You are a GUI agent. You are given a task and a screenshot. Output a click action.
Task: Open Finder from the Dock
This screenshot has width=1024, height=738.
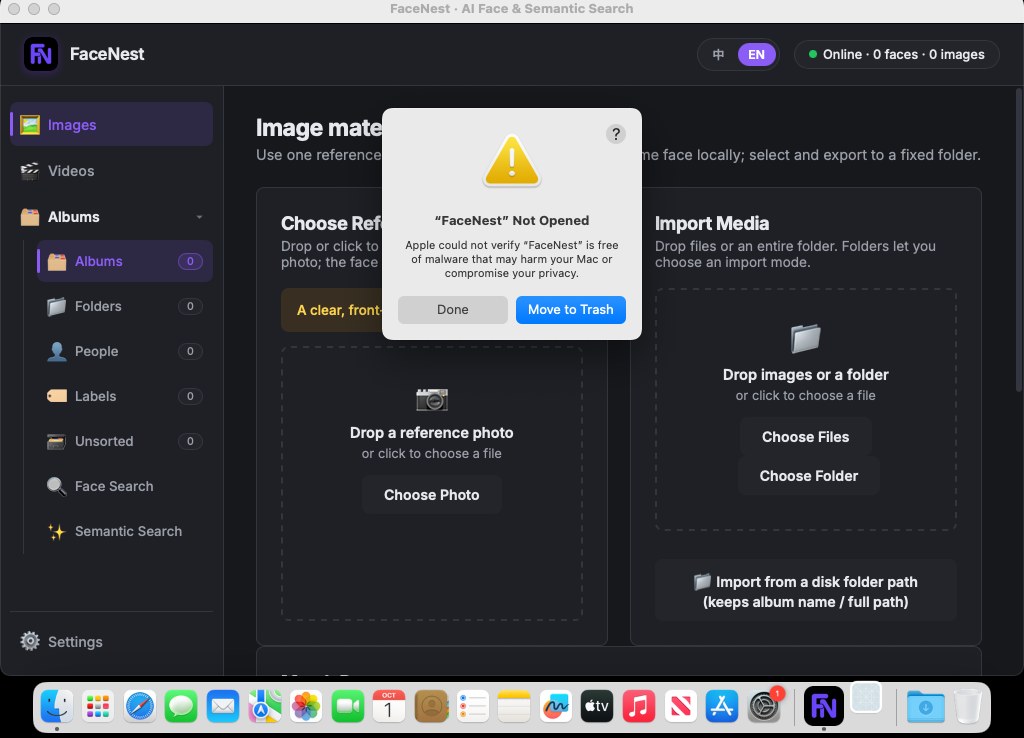(57, 706)
